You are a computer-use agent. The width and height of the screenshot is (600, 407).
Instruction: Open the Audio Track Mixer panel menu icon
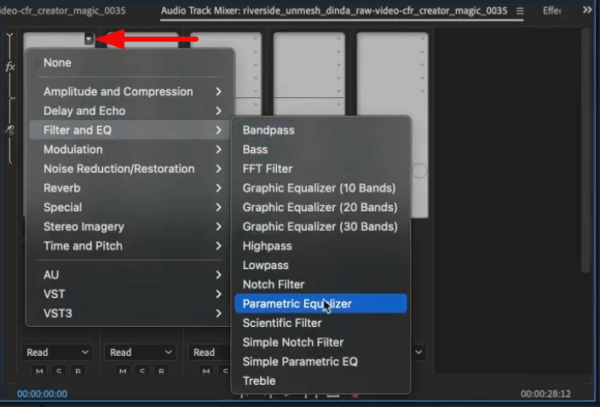520,11
